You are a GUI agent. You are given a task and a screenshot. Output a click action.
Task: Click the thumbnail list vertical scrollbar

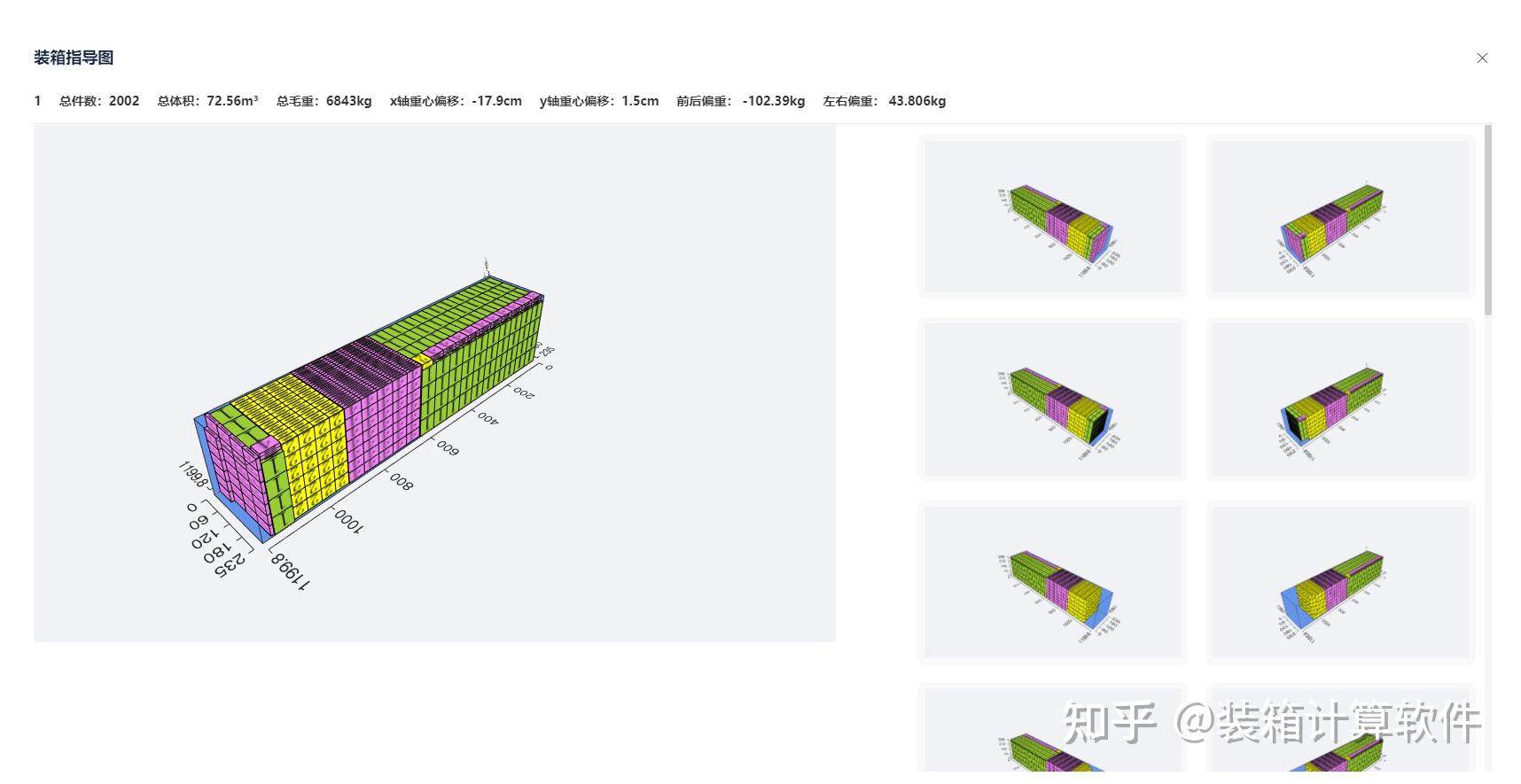1488,220
